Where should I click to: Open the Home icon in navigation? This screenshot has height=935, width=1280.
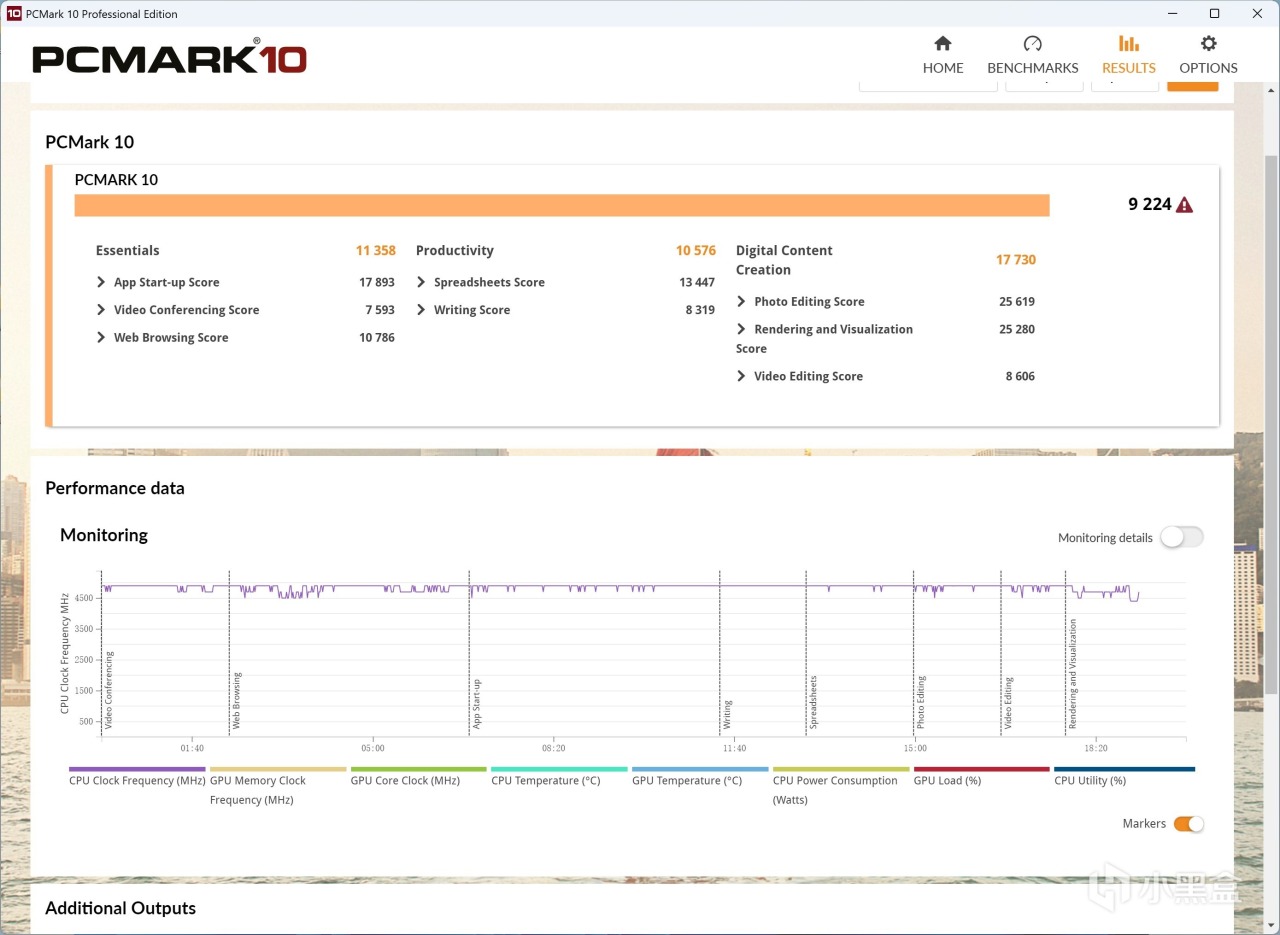[943, 43]
